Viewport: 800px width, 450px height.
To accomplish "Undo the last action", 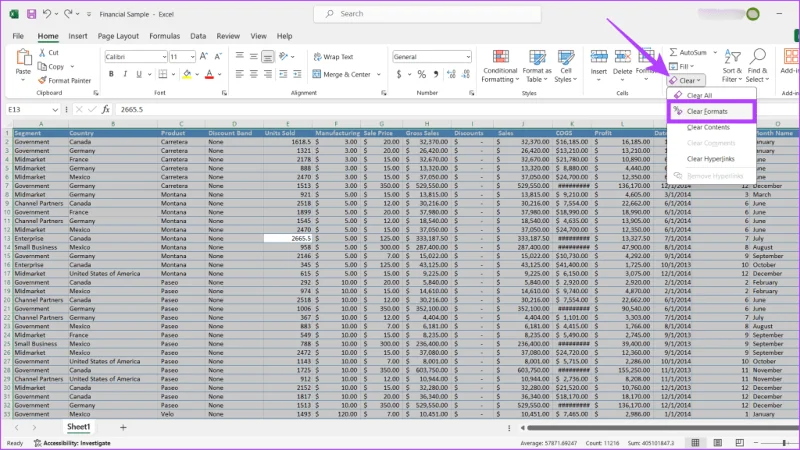I will pos(46,14).
